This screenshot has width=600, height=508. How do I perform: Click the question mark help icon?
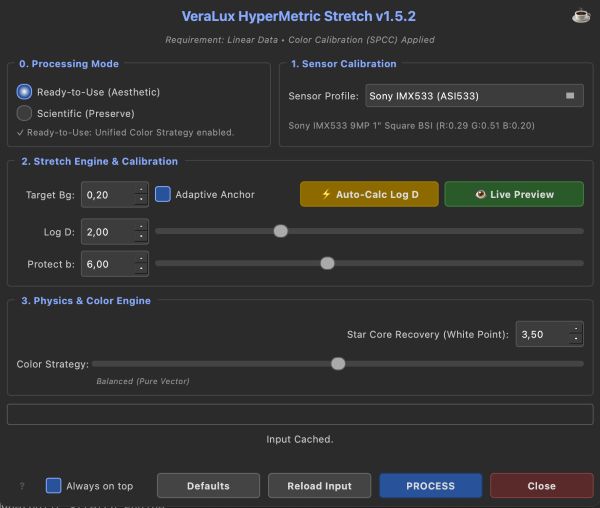22,486
